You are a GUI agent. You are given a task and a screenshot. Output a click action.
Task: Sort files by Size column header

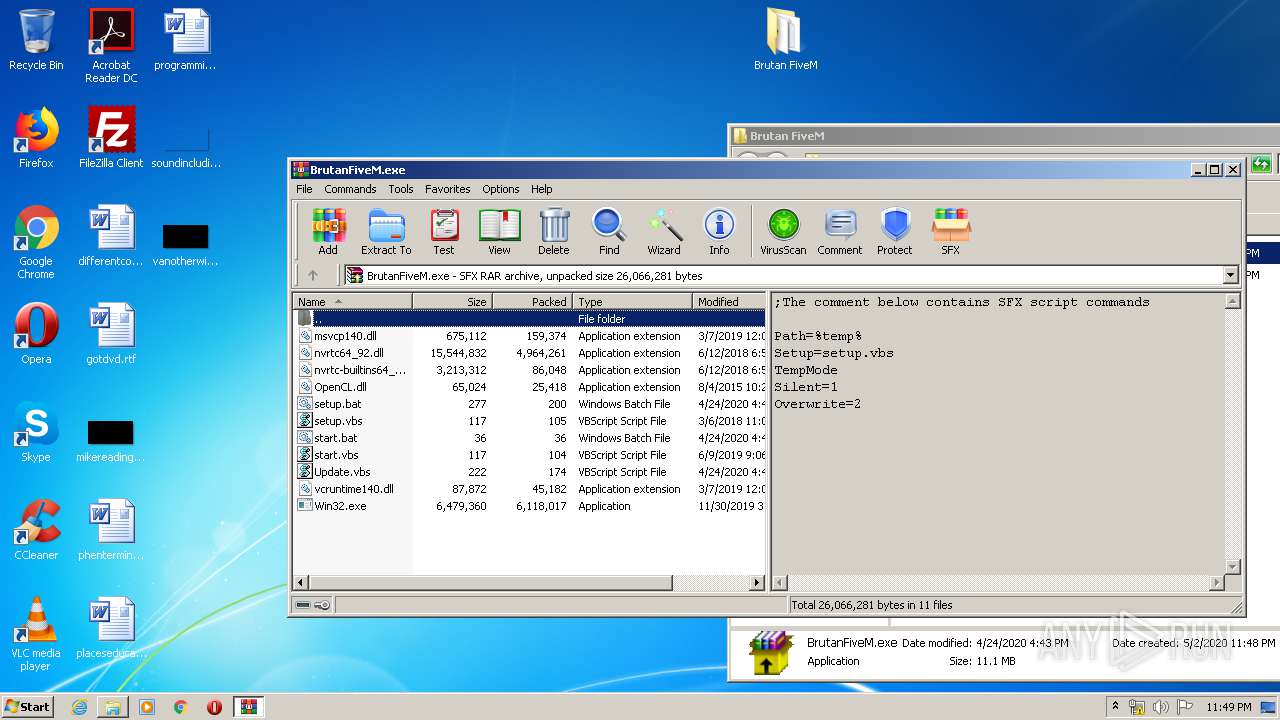pyautogui.click(x=452, y=301)
